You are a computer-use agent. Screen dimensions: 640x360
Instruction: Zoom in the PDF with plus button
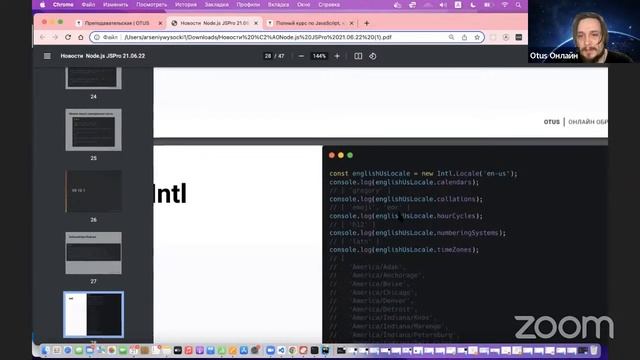coord(337,56)
